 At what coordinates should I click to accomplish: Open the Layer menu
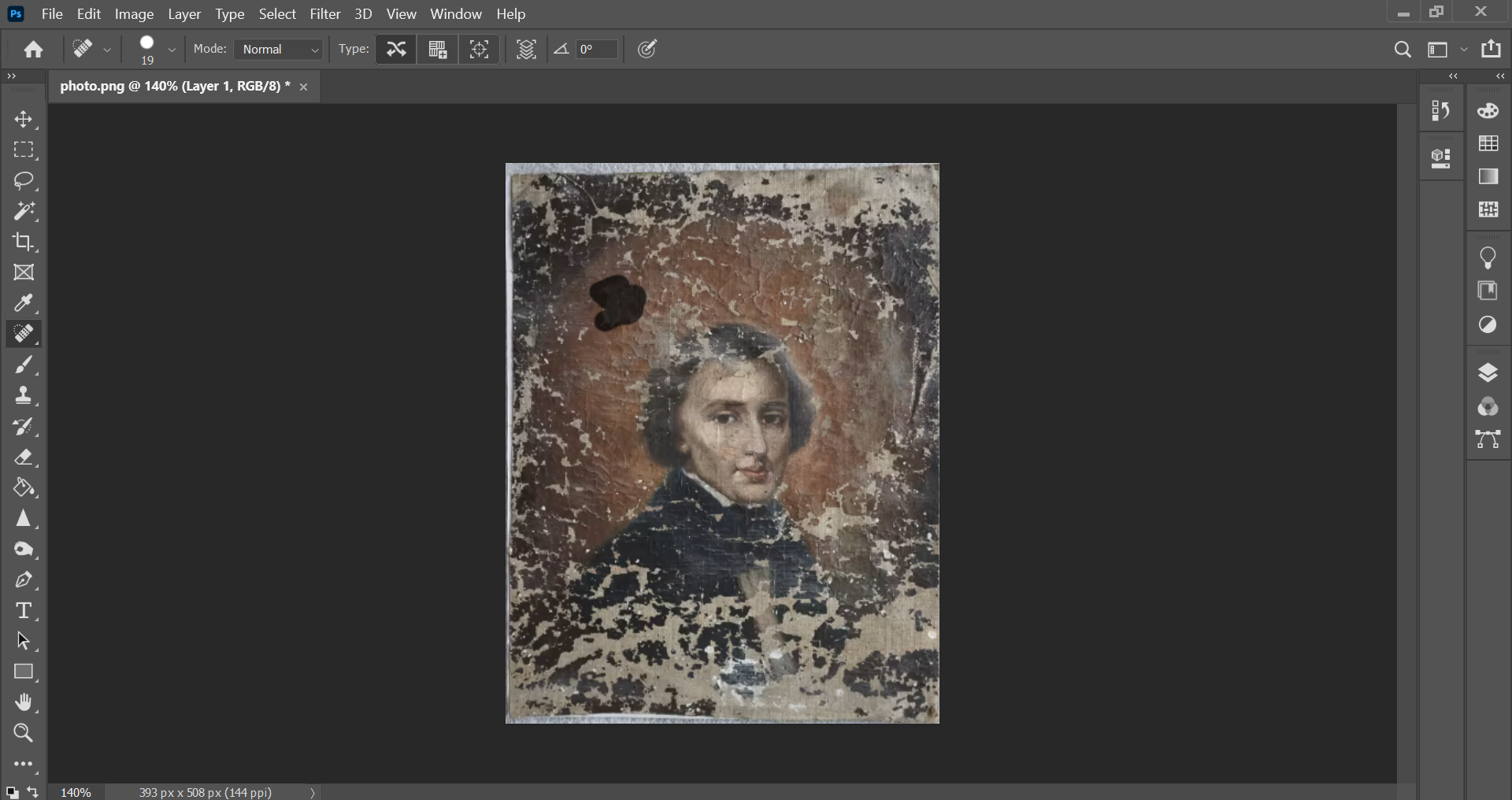coord(185,14)
